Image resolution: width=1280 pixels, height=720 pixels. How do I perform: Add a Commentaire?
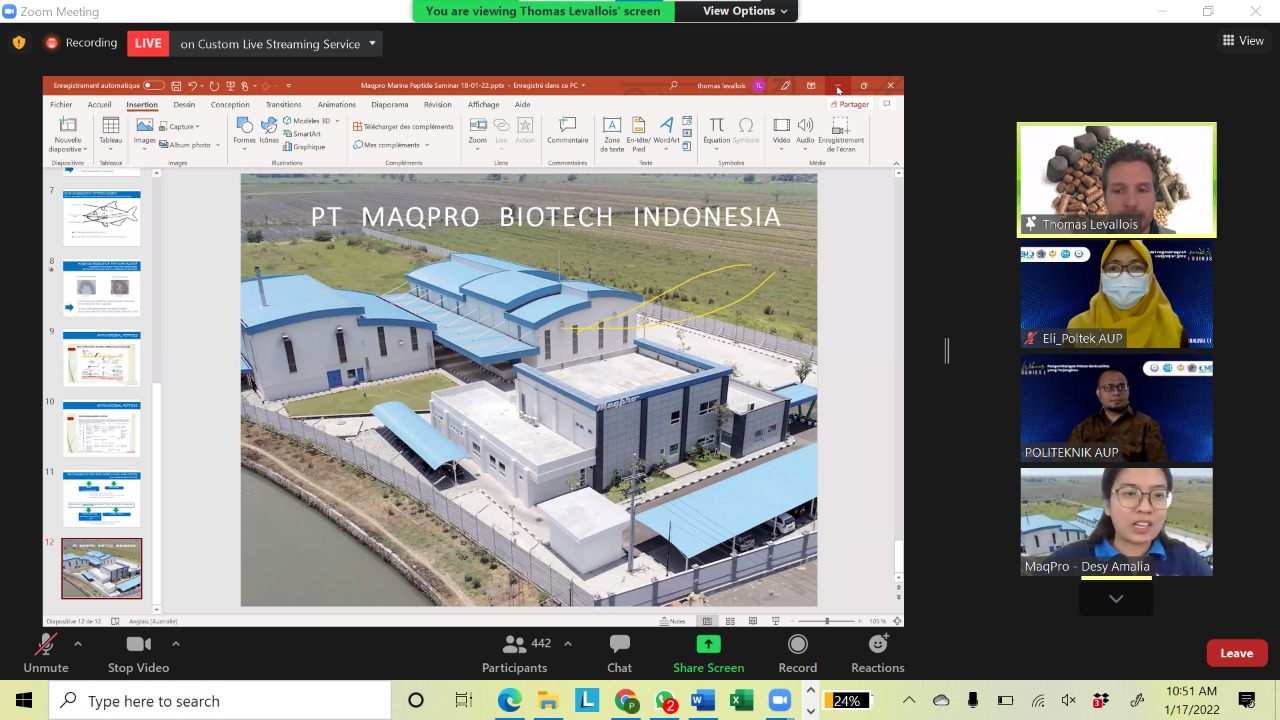click(x=567, y=132)
